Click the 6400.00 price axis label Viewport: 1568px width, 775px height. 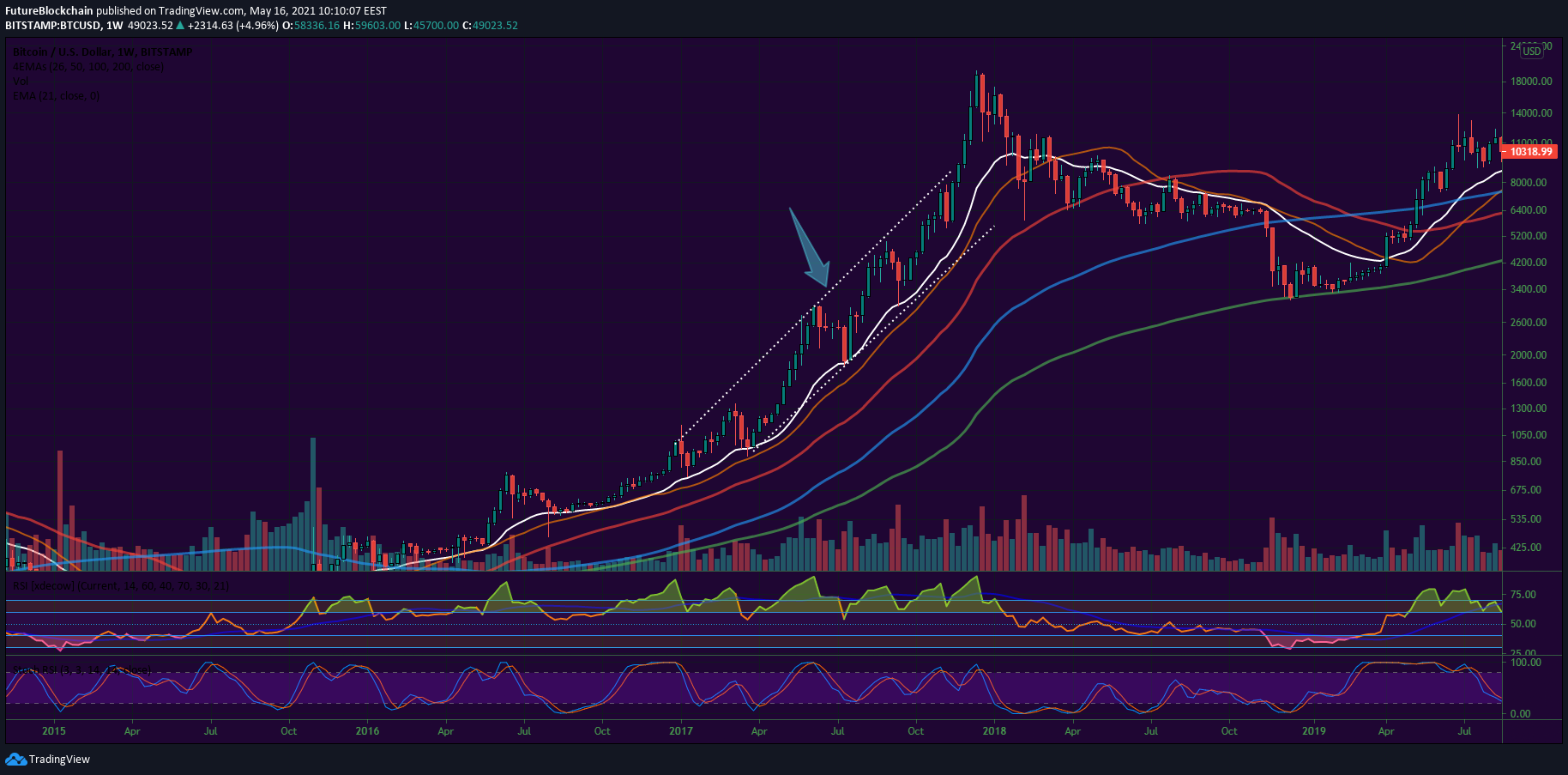(x=1529, y=210)
